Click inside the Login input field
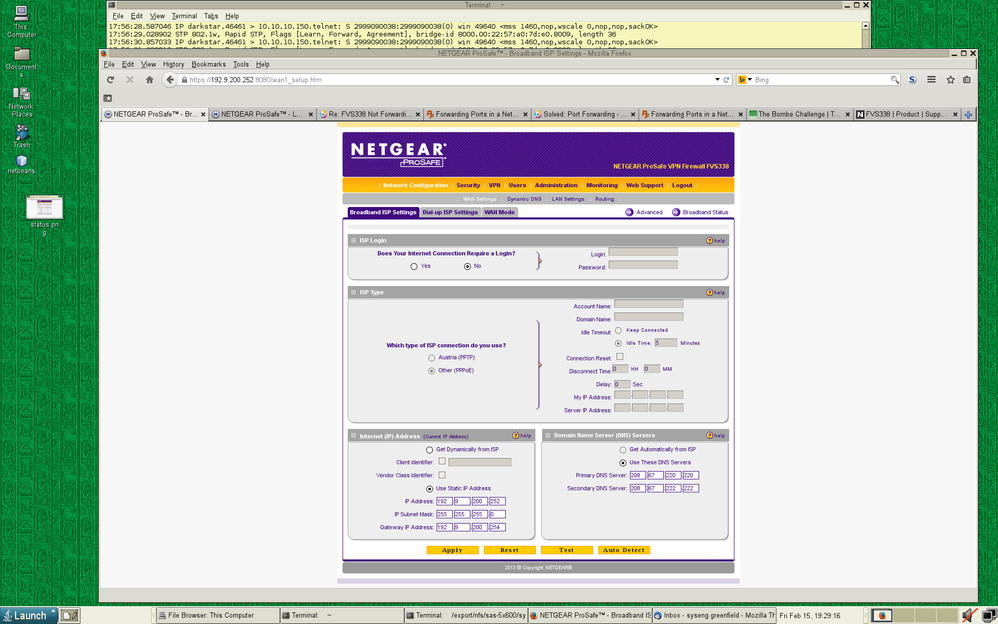998x624 pixels. (643, 253)
